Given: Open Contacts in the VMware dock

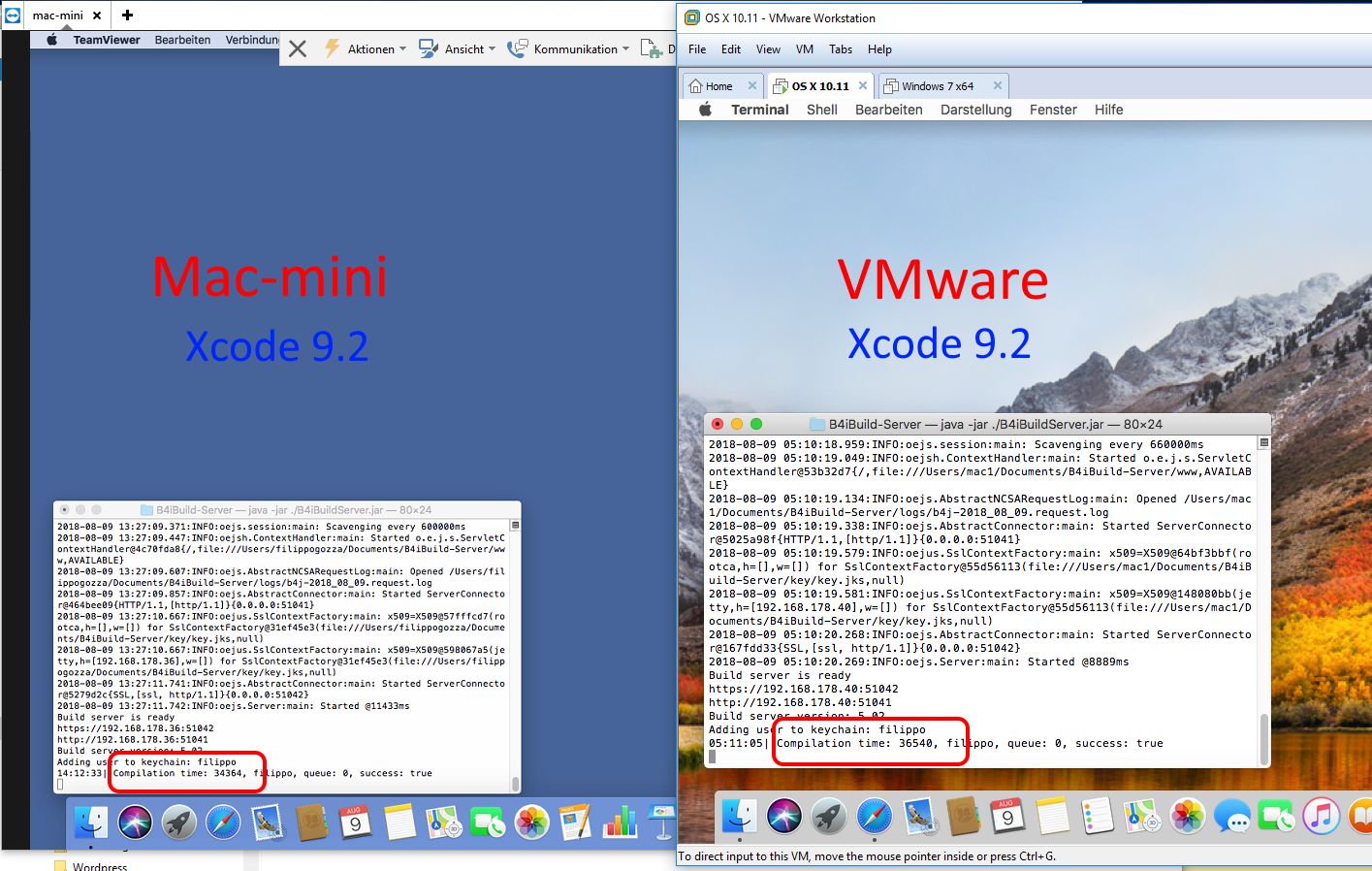Looking at the screenshot, I should pos(963,816).
